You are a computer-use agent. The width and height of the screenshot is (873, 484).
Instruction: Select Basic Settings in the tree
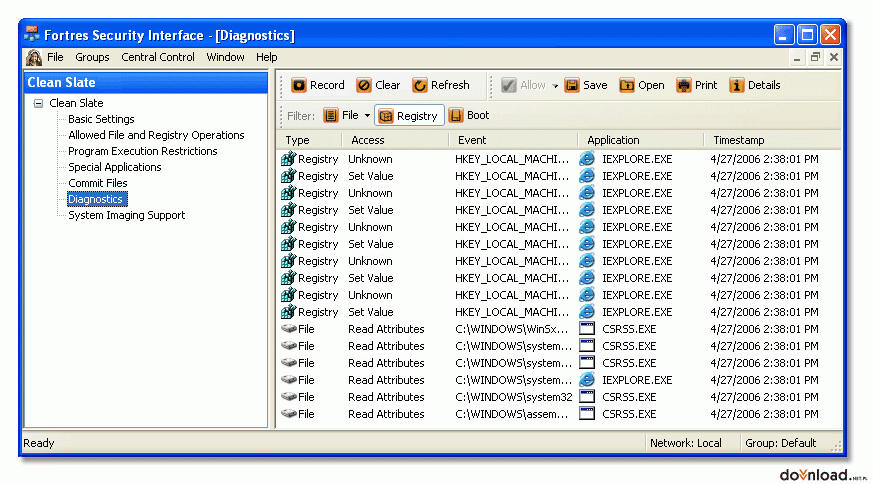coord(101,119)
